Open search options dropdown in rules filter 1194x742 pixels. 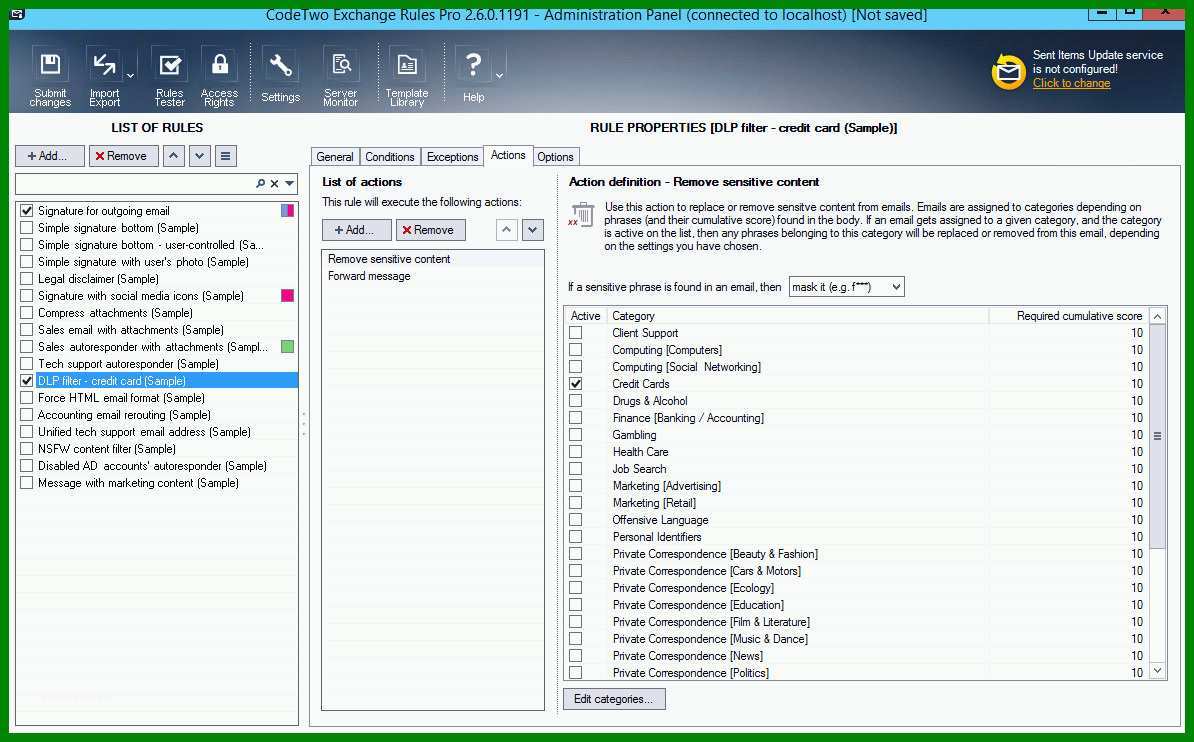point(289,184)
